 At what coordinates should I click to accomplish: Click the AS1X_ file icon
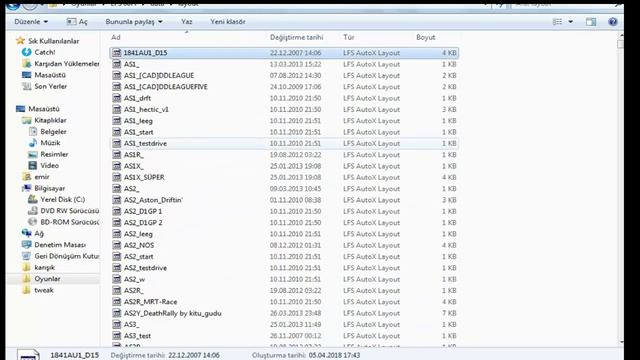point(117,166)
